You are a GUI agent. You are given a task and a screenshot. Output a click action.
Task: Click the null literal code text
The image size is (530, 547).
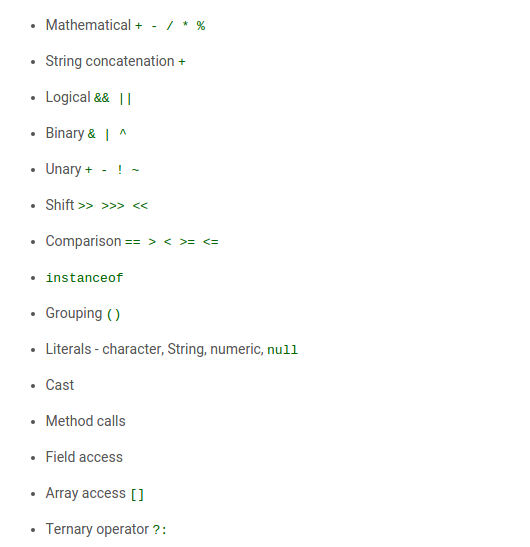click(x=282, y=350)
